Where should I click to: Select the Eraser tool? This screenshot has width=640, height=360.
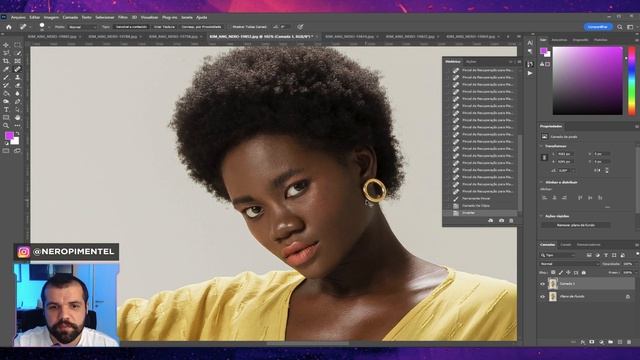pyautogui.click(x=18, y=85)
